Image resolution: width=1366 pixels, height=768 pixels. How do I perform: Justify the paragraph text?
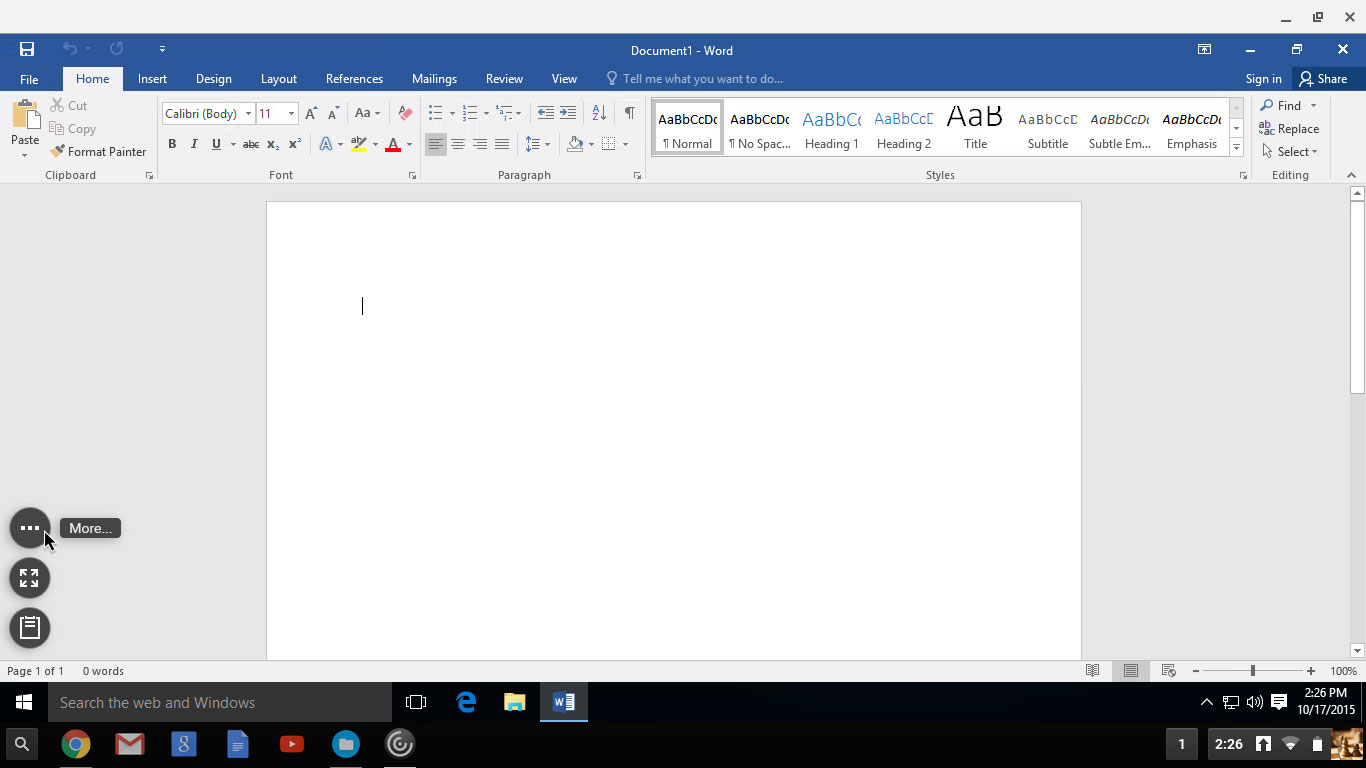502,144
